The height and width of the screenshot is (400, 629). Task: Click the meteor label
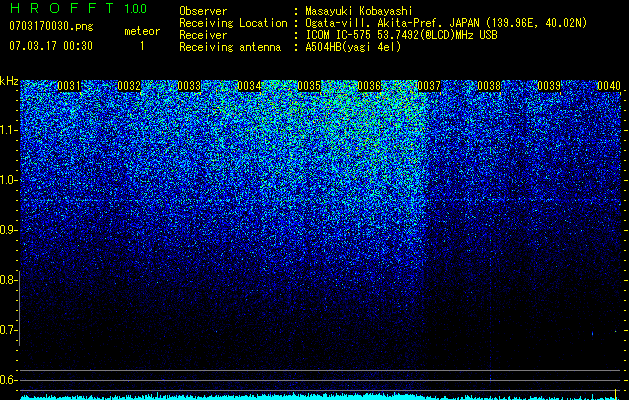click(142, 31)
